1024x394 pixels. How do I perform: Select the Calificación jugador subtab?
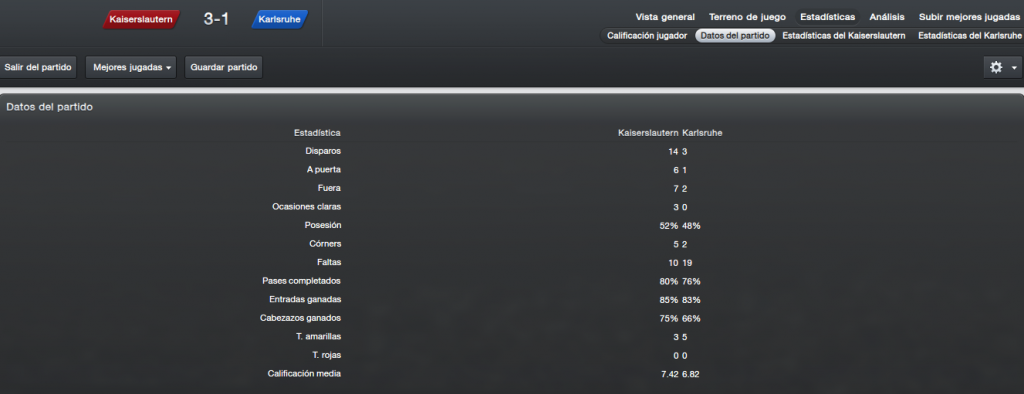pos(647,36)
